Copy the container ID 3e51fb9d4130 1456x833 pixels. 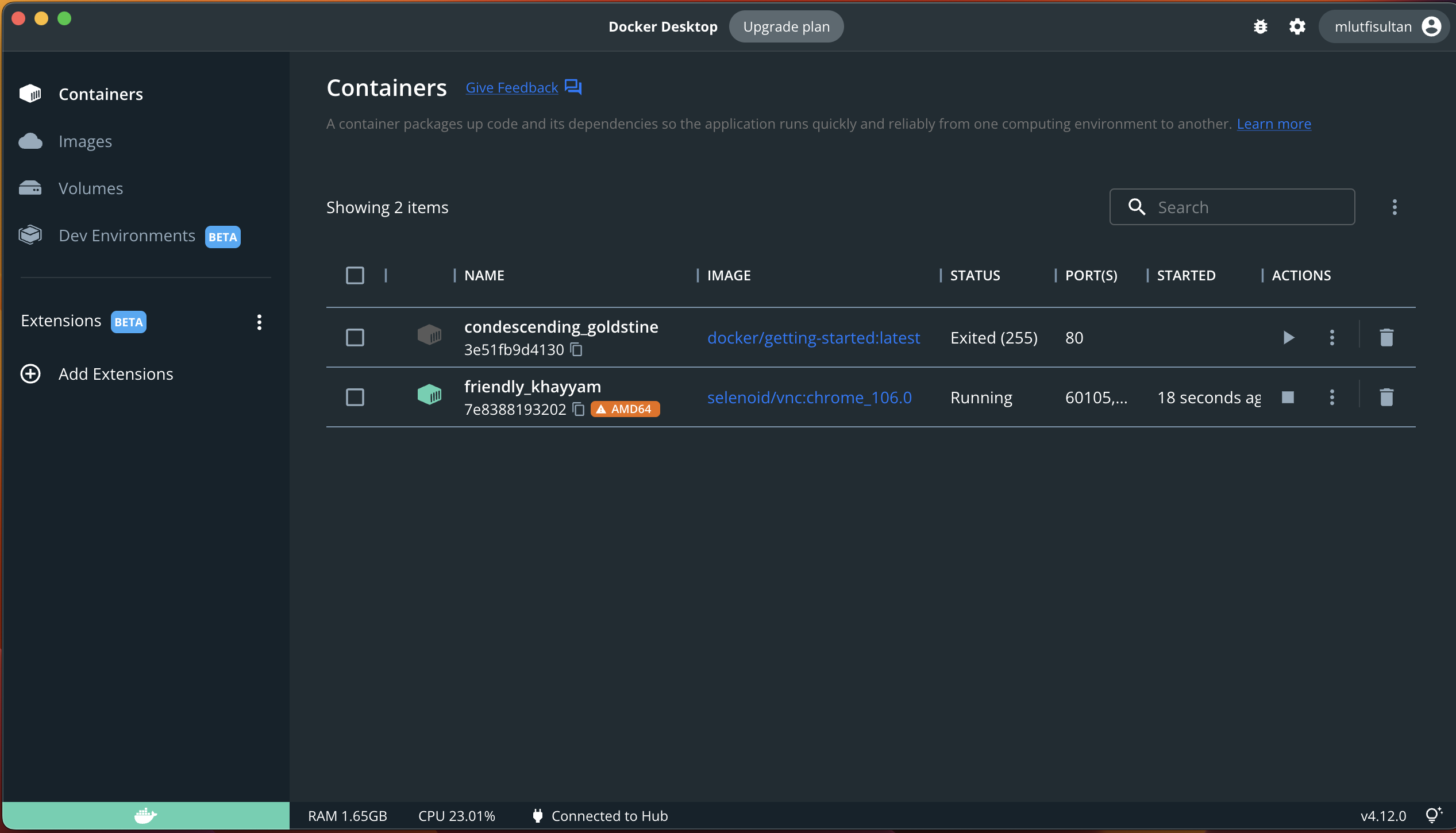576,349
